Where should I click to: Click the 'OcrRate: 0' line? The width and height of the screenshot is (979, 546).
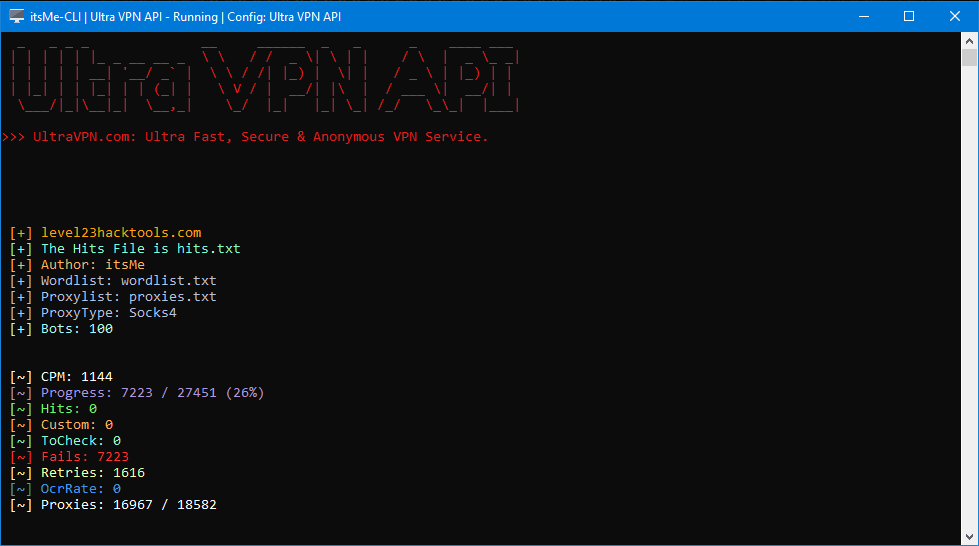[66, 489]
